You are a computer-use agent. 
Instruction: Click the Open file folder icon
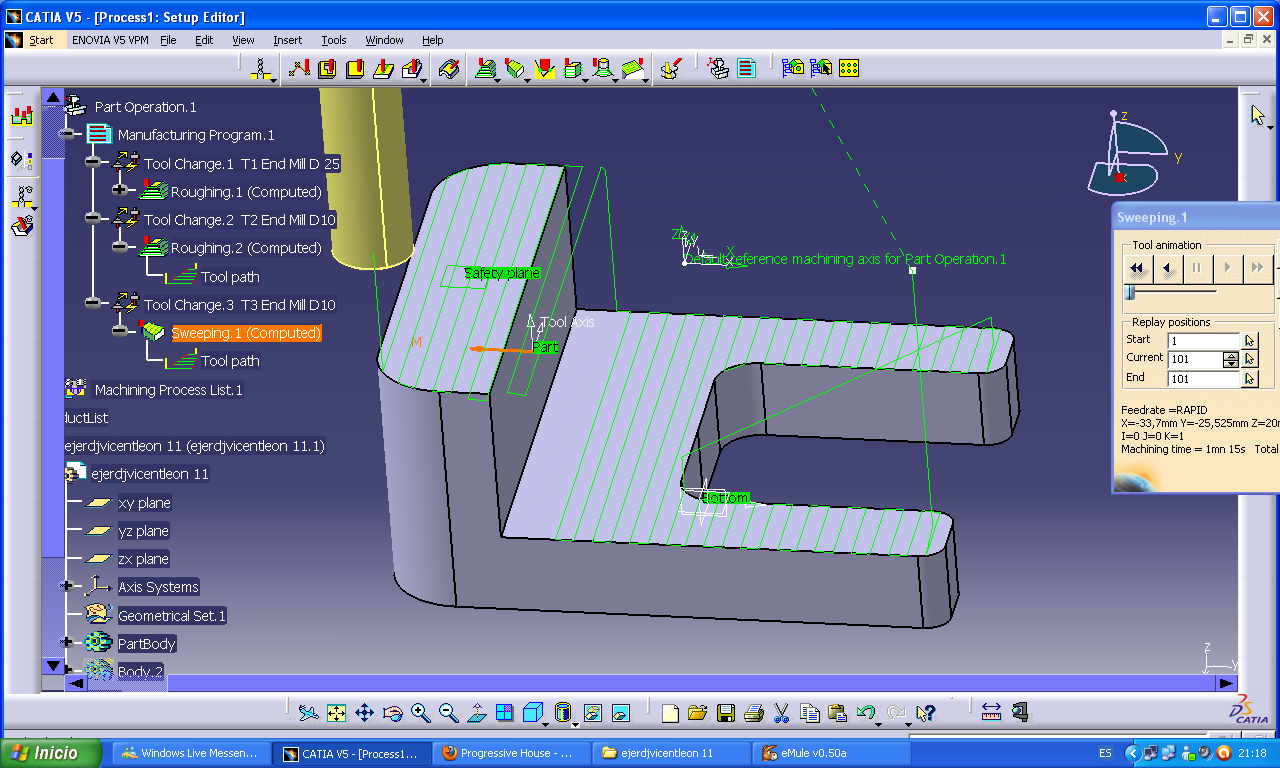[x=698, y=713]
